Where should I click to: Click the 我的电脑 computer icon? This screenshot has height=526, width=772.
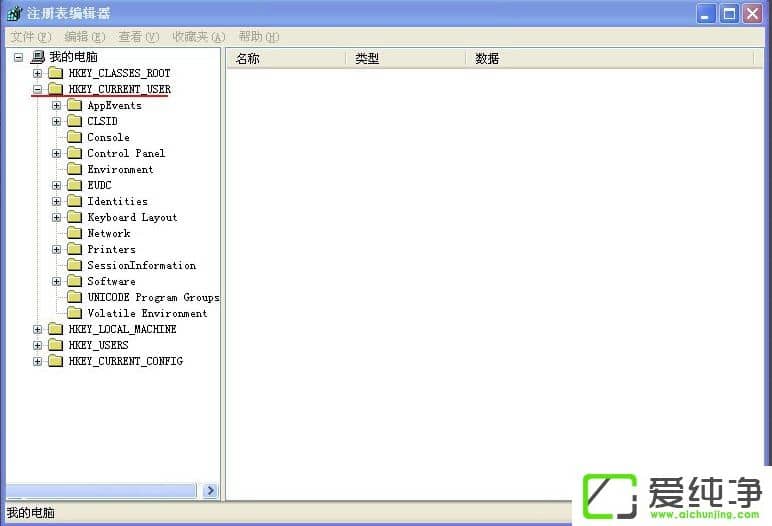(x=37, y=57)
